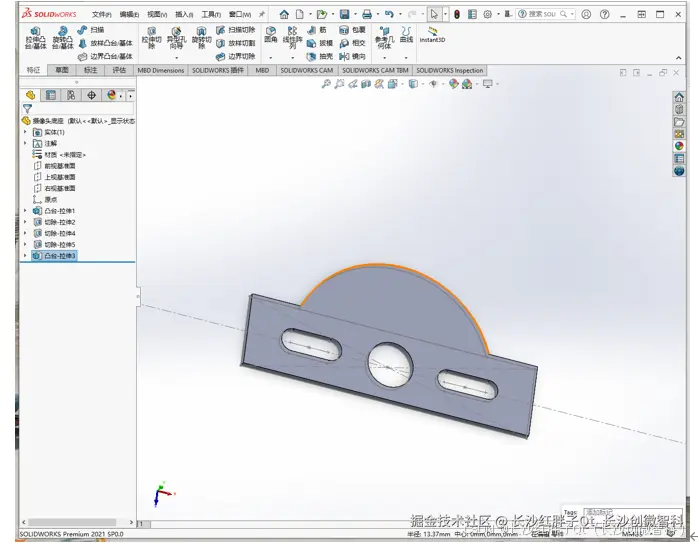Click the home icon in the top toolbar
698x543 pixels.
284,14
